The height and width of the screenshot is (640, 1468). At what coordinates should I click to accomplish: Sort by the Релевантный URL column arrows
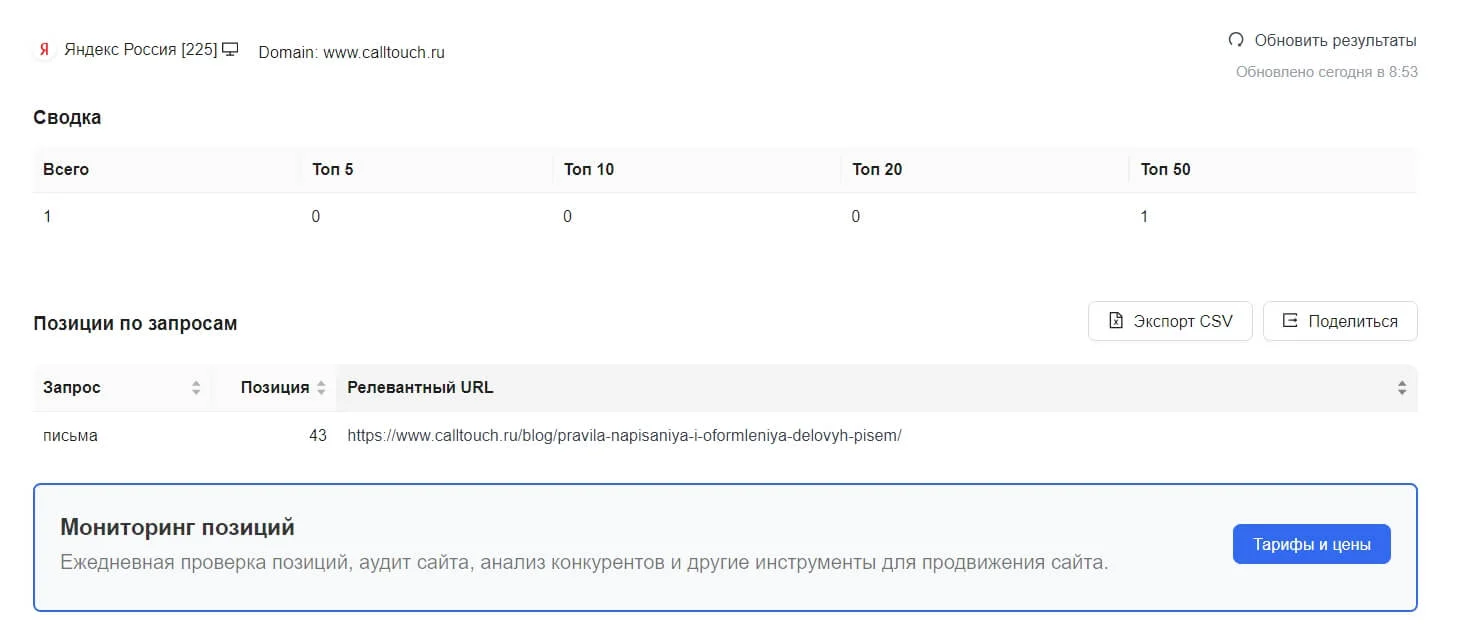pos(1402,388)
